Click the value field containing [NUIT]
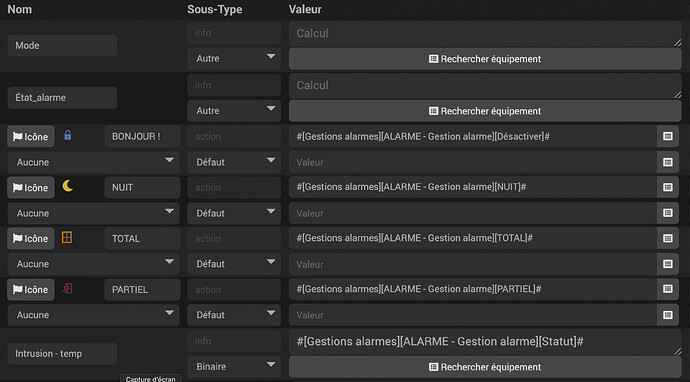The width and height of the screenshot is (690, 382). pyautogui.click(x=473, y=187)
